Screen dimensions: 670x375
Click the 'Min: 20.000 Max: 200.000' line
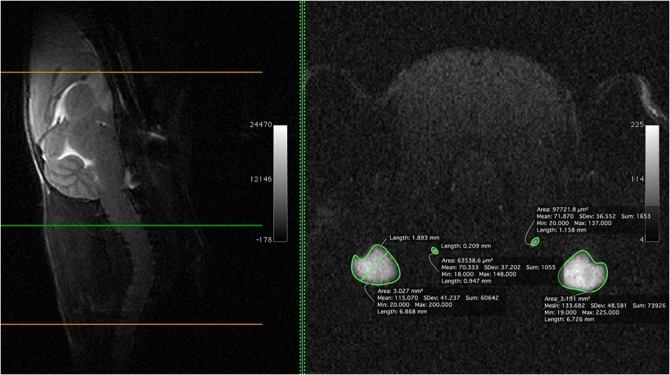(414, 305)
